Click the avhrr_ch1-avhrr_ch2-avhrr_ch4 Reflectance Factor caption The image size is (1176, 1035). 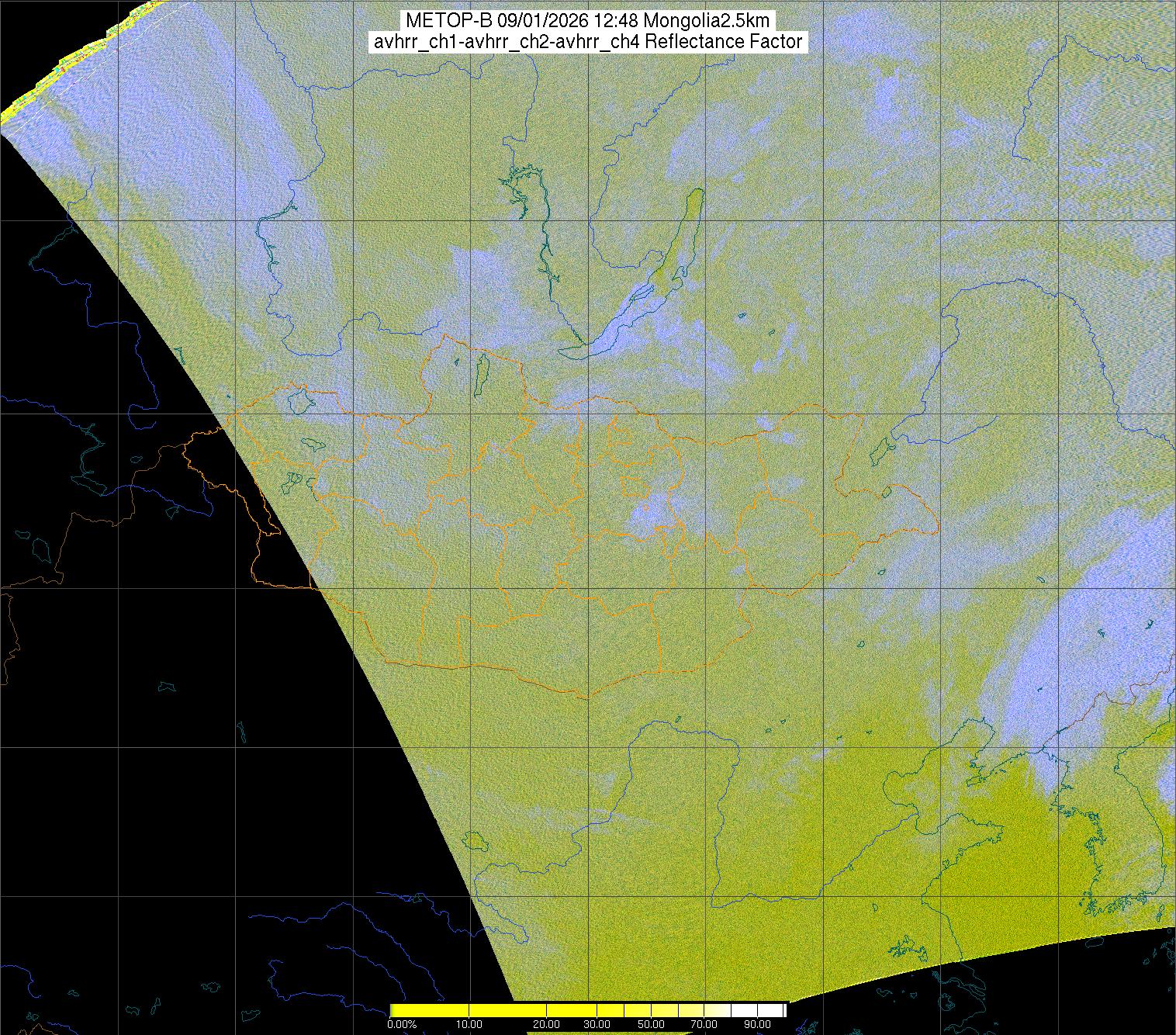click(x=587, y=42)
